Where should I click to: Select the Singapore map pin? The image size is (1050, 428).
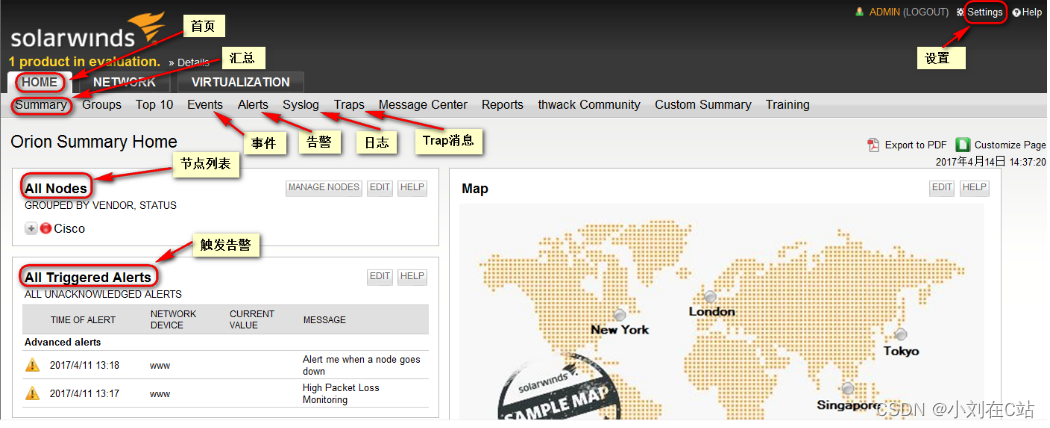pos(848,388)
